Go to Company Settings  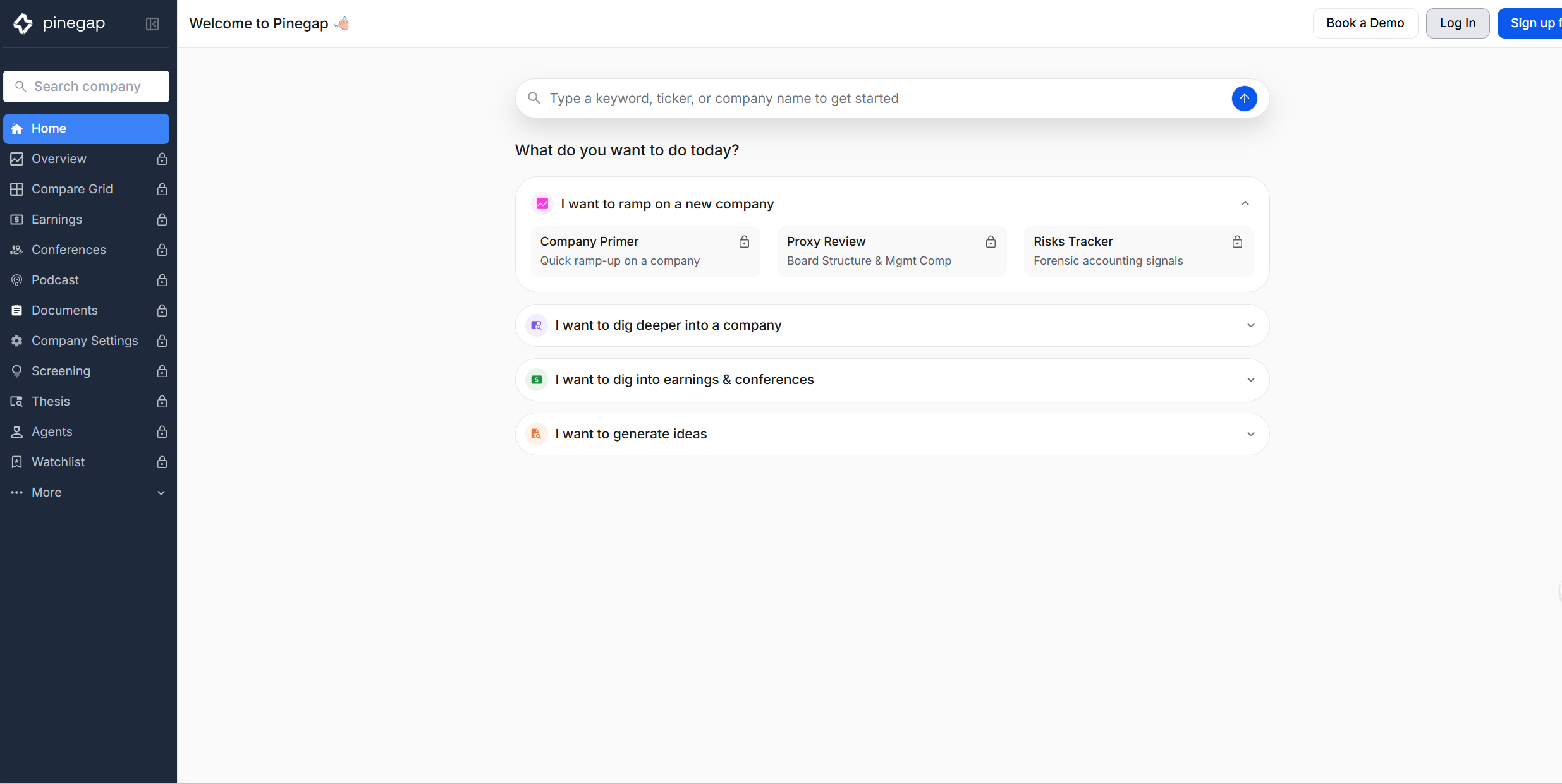click(86, 341)
